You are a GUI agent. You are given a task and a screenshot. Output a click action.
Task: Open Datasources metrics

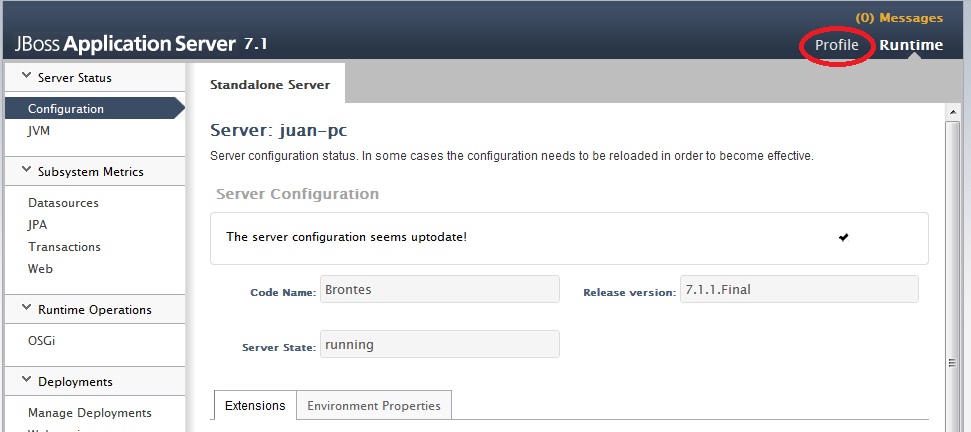(x=63, y=203)
